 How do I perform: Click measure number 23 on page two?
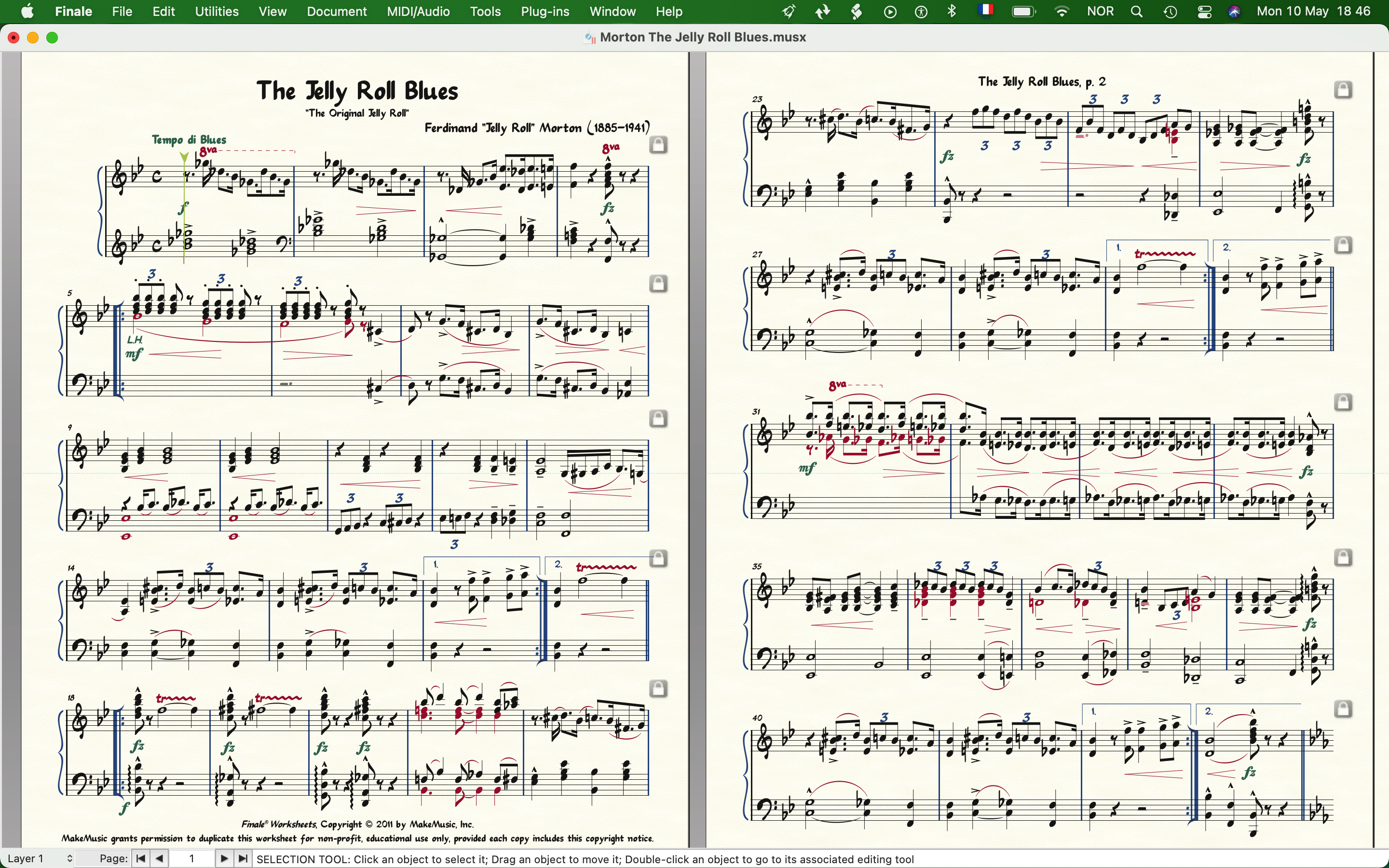(x=758, y=99)
